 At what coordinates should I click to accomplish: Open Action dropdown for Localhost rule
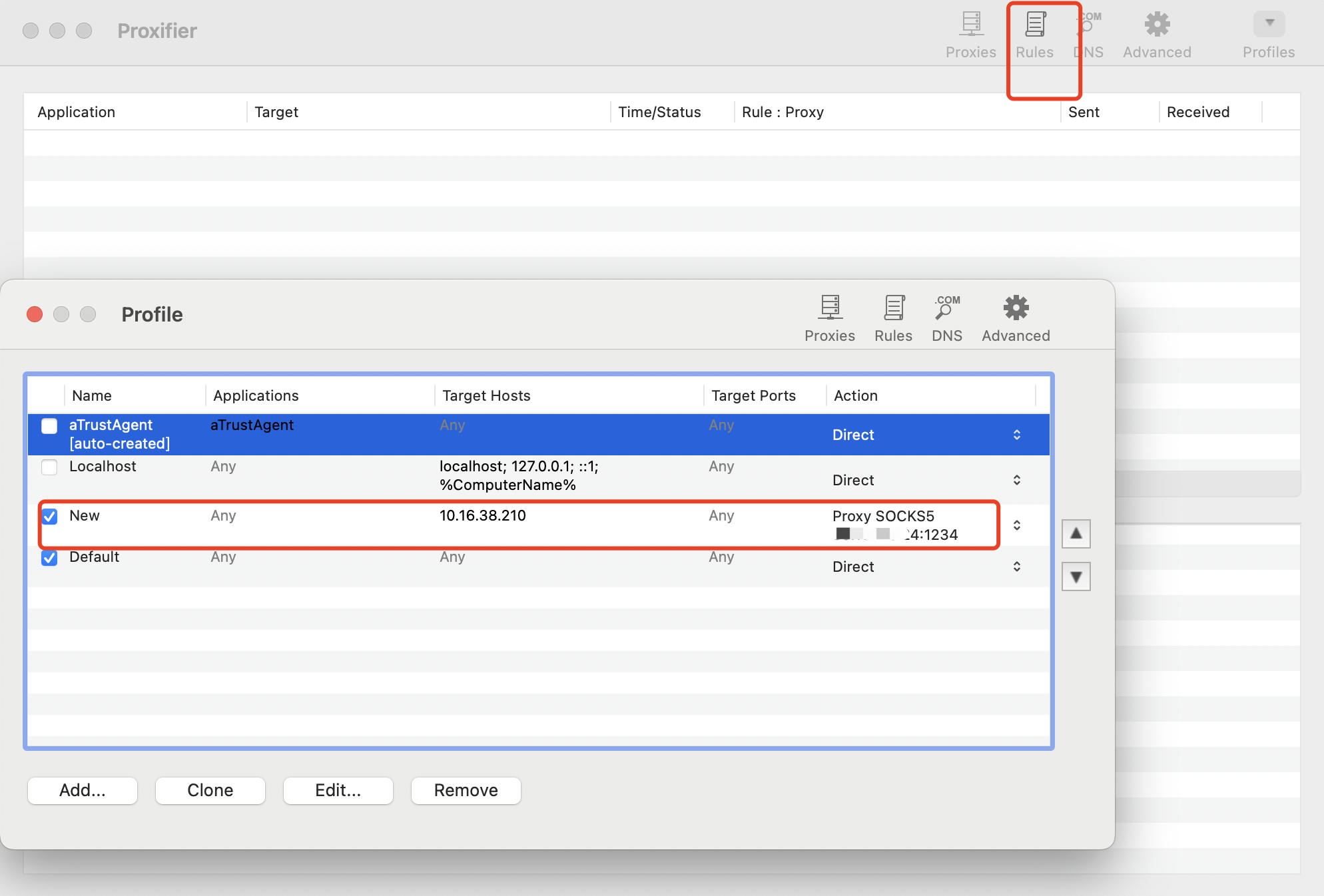1016,480
